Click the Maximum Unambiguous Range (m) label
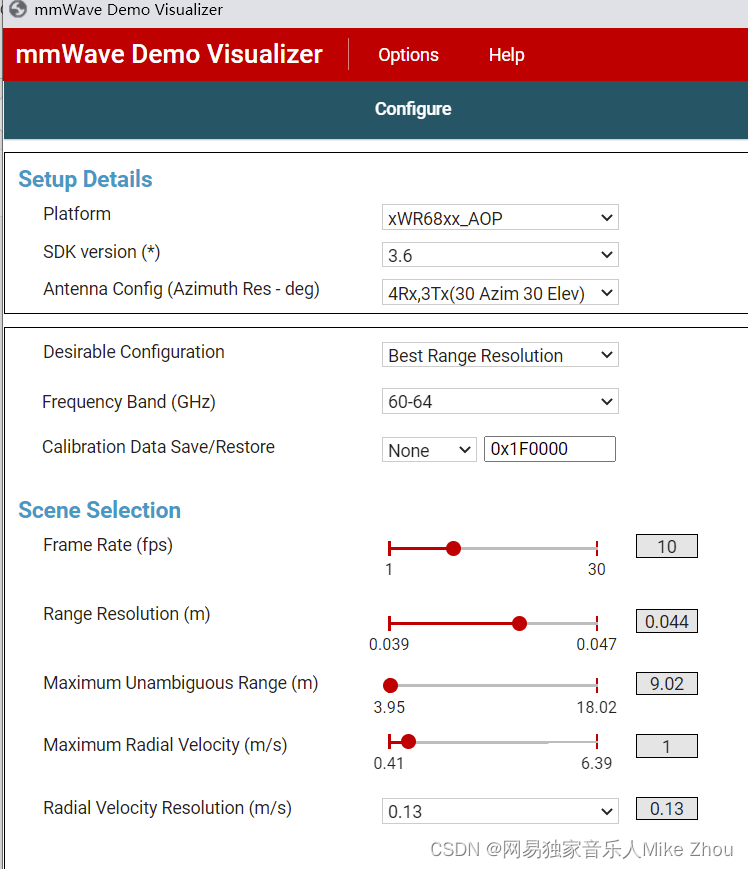The height and width of the screenshot is (869, 748). tap(181, 683)
